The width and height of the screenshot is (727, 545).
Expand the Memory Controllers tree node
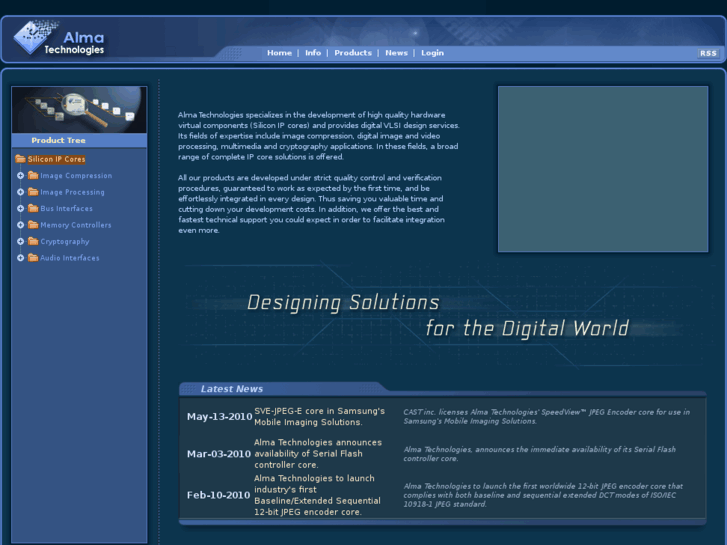tap(20, 225)
